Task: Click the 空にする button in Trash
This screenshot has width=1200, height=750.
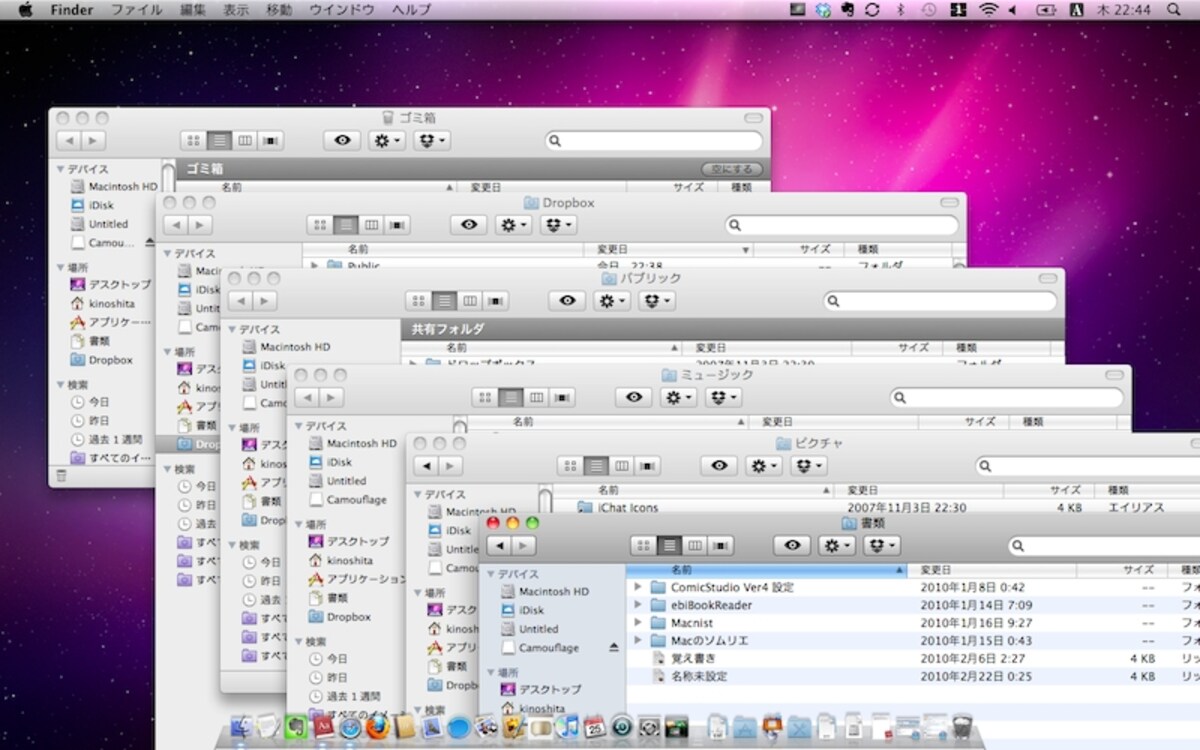Action: (732, 169)
